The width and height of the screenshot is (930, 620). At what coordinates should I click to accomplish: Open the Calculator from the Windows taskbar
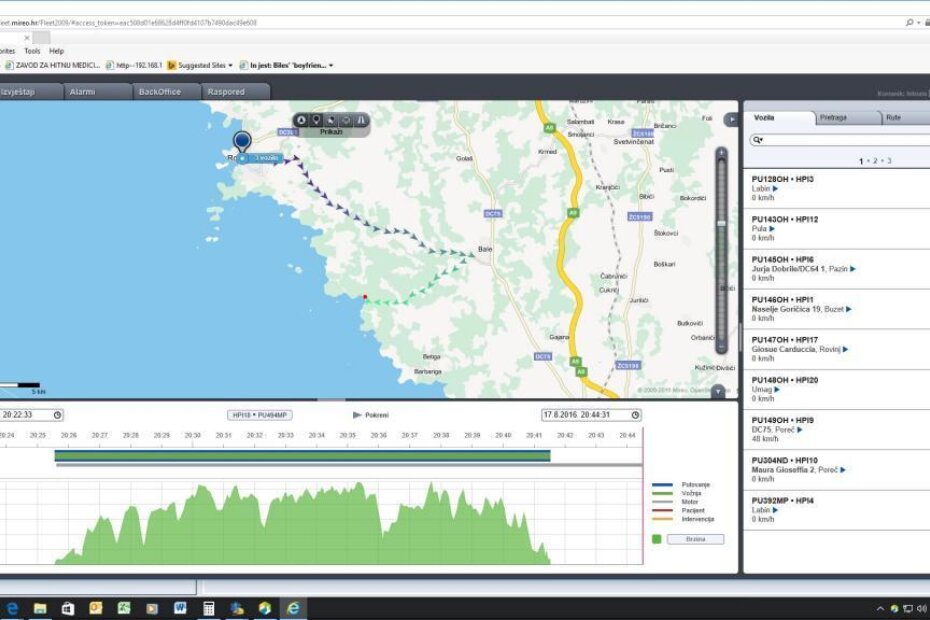209,608
